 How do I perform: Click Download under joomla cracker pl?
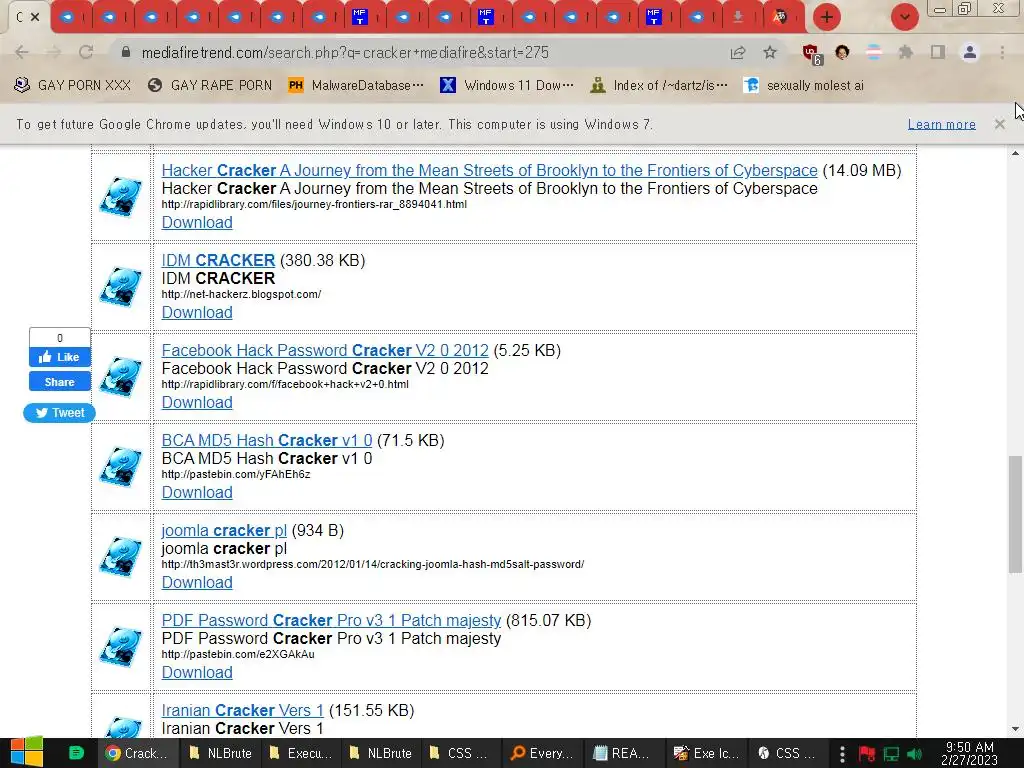tap(197, 583)
